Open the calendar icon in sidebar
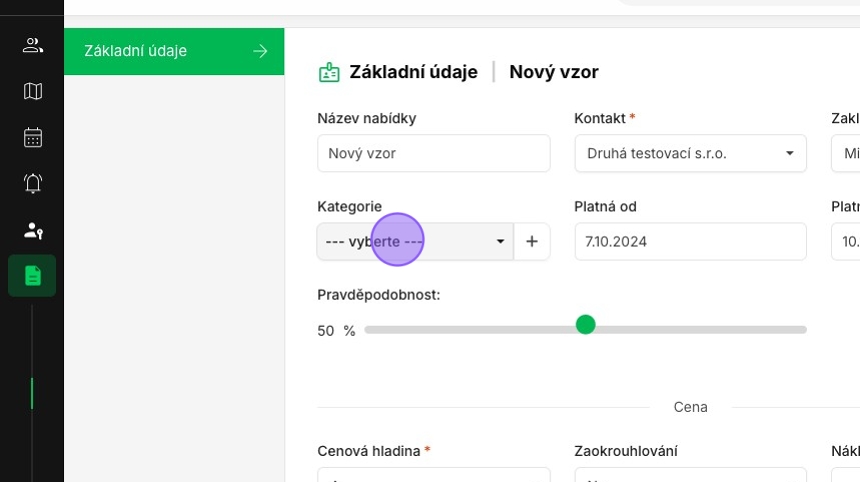 (33, 137)
